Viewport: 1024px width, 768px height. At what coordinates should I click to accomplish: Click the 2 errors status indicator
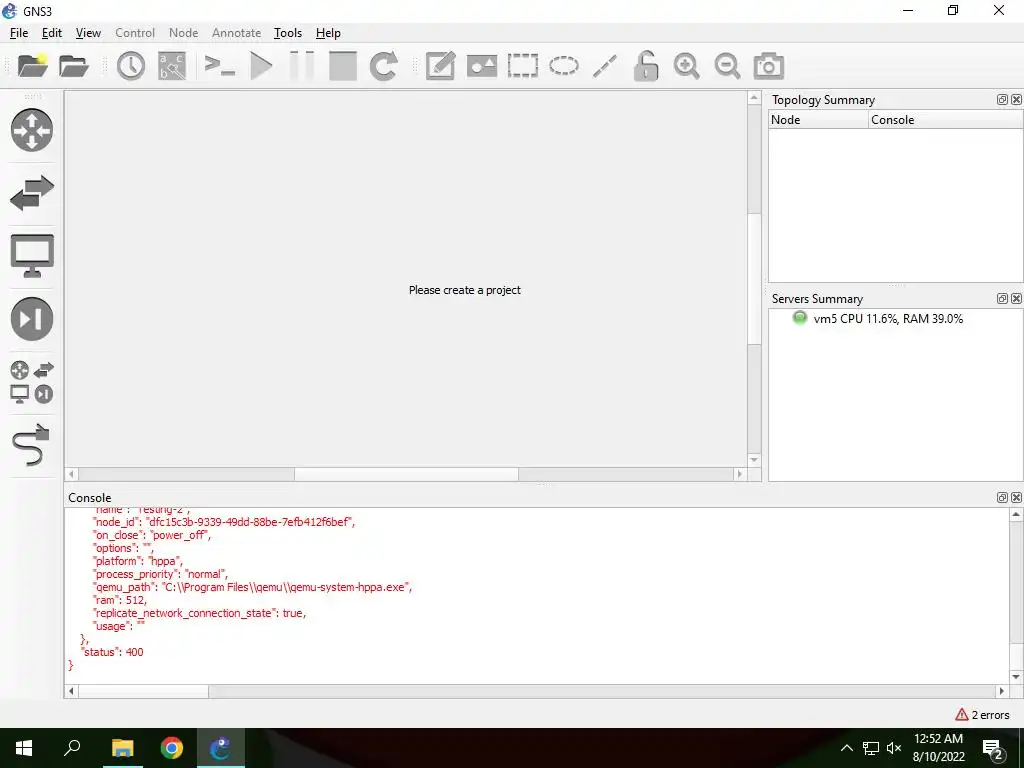(x=982, y=715)
